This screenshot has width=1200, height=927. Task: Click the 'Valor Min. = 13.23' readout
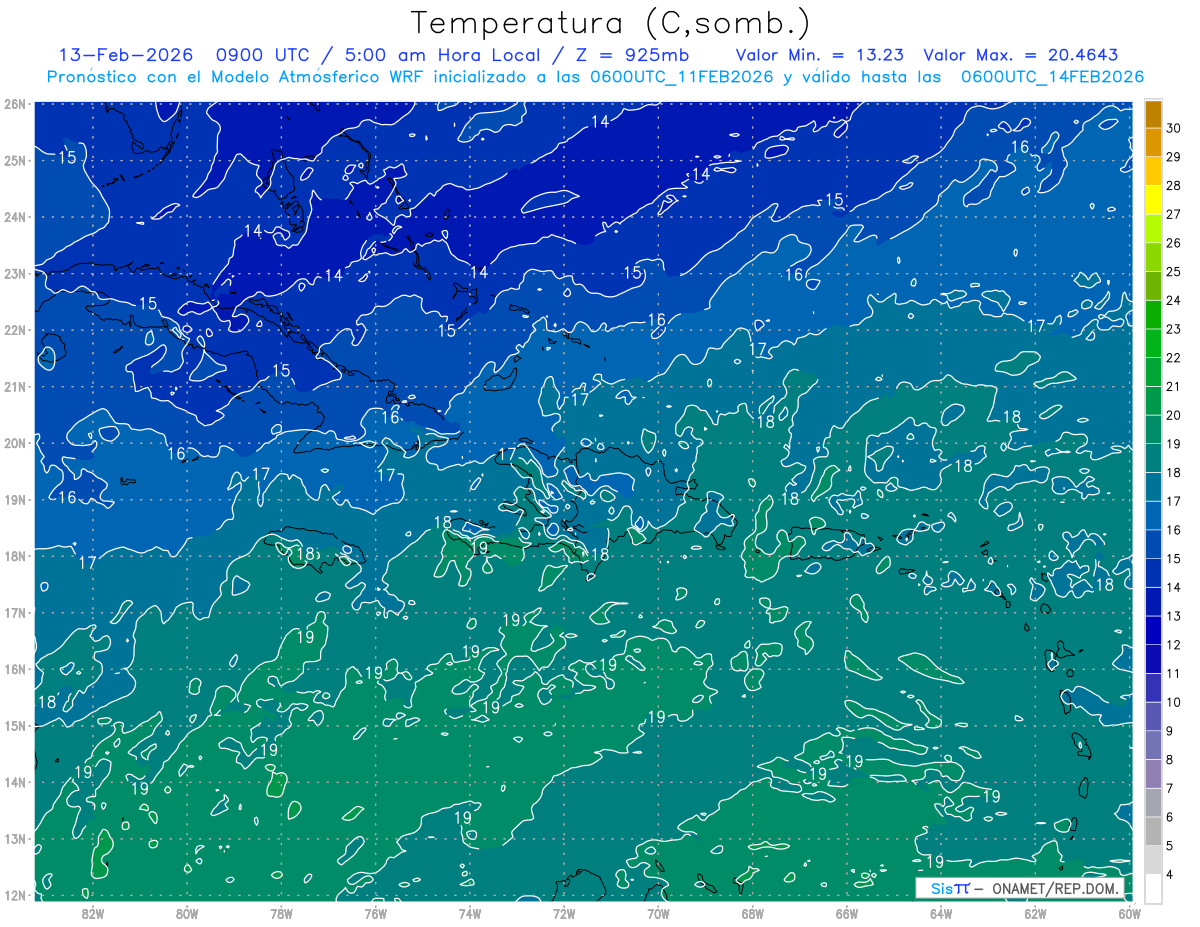click(820, 55)
